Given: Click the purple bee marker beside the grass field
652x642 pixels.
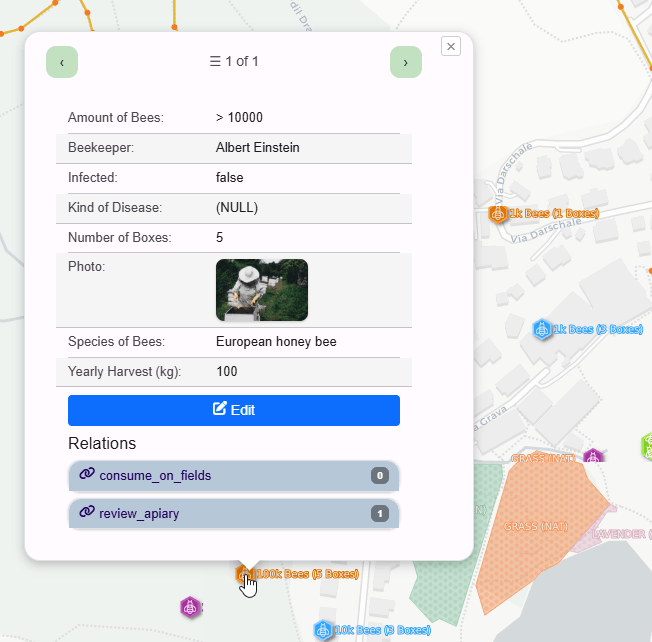Looking at the screenshot, I should pyautogui.click(x=594, y=457).
